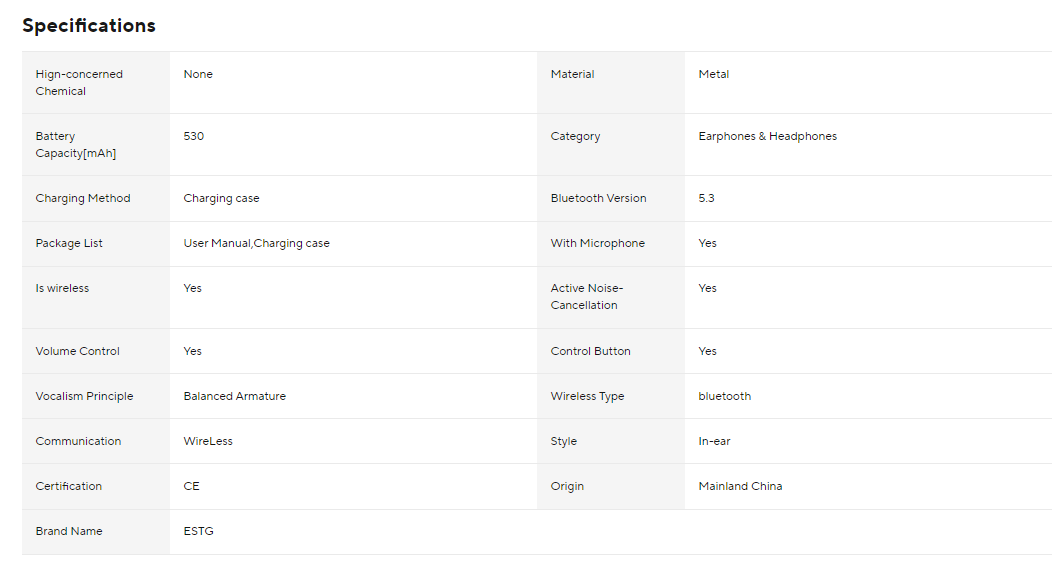The image size is (1063, 561).
Task: Click the With Microphone label
Action: pyautogui.click(x=598, y=243)
